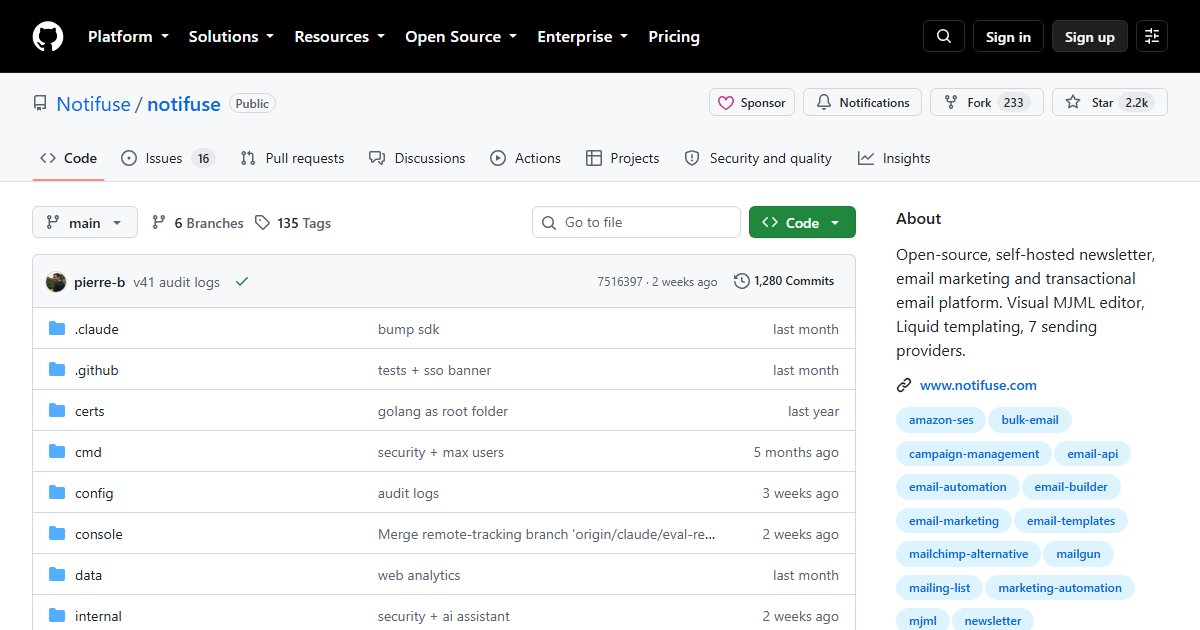
Task: Click pierre-b avatar image
Action: click(56, 282)
